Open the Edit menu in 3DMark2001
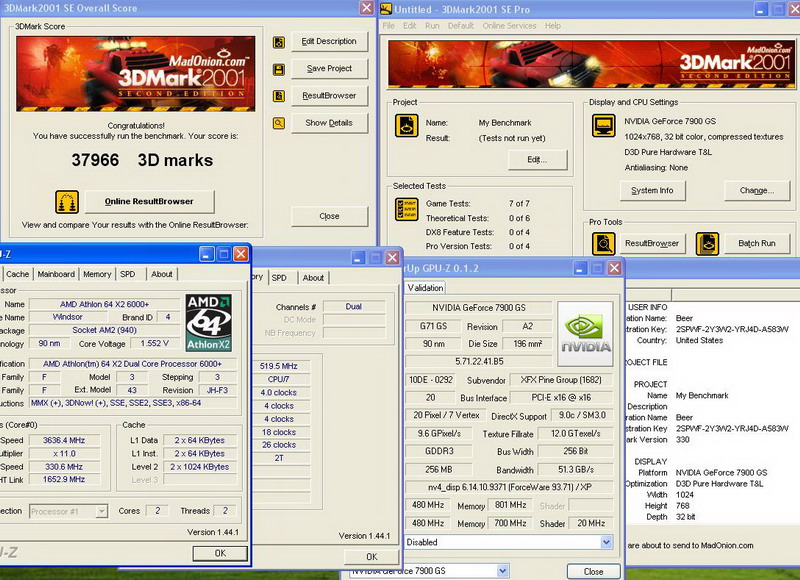Screen dimensions: 800x580 (410, 26)
